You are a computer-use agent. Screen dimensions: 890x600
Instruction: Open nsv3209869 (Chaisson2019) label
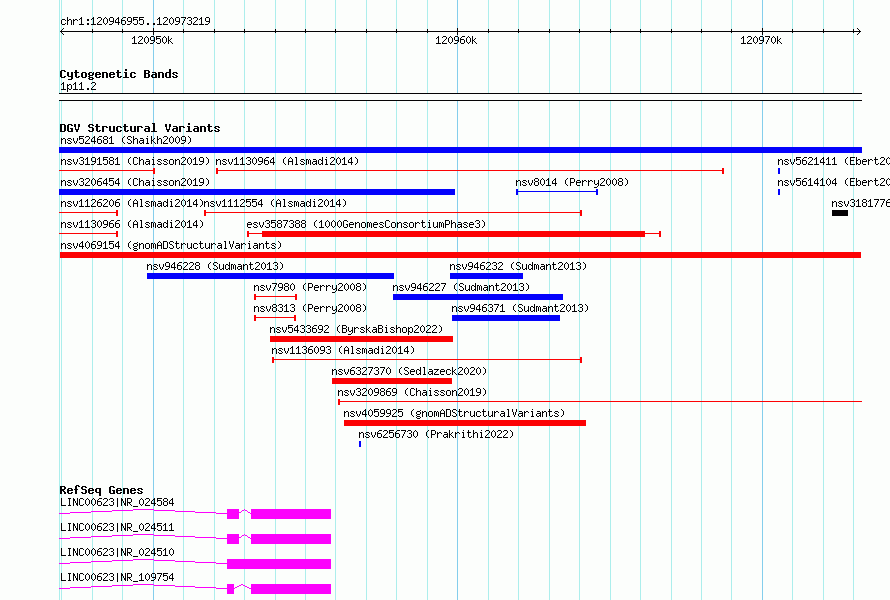pyautogui.click(x=412, y=392)
